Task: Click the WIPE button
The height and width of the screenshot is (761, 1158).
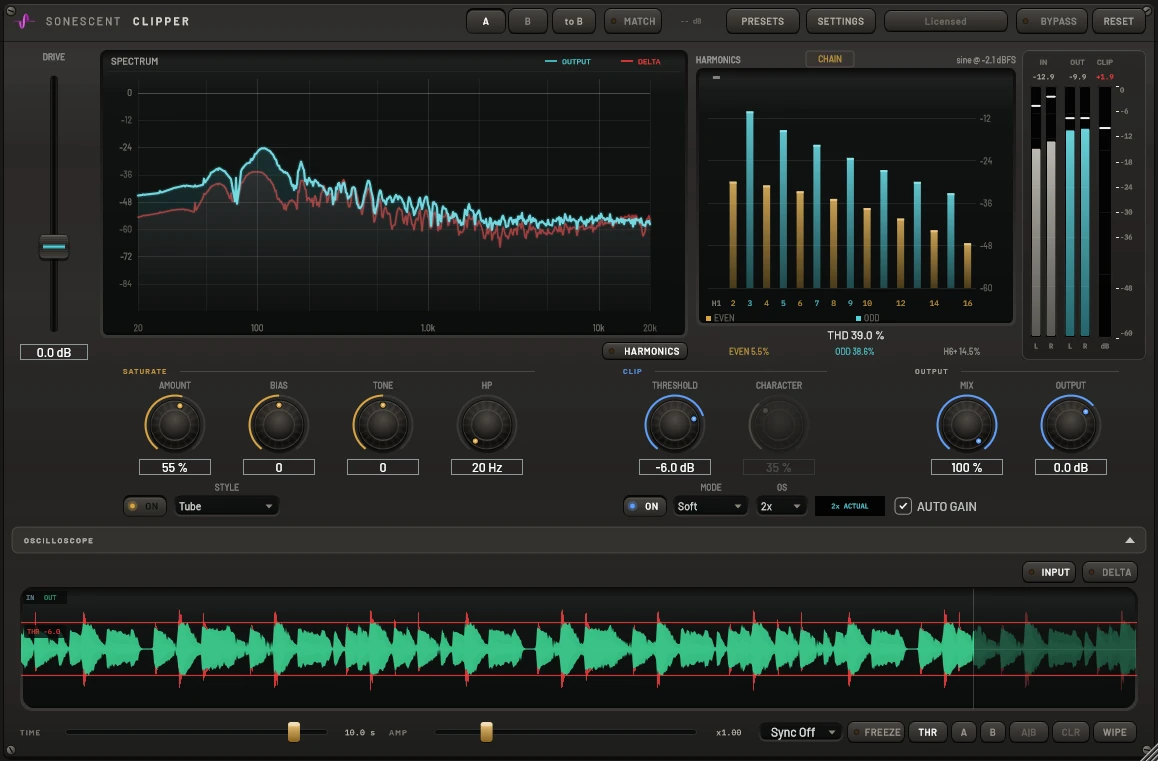Action: 1114,732
